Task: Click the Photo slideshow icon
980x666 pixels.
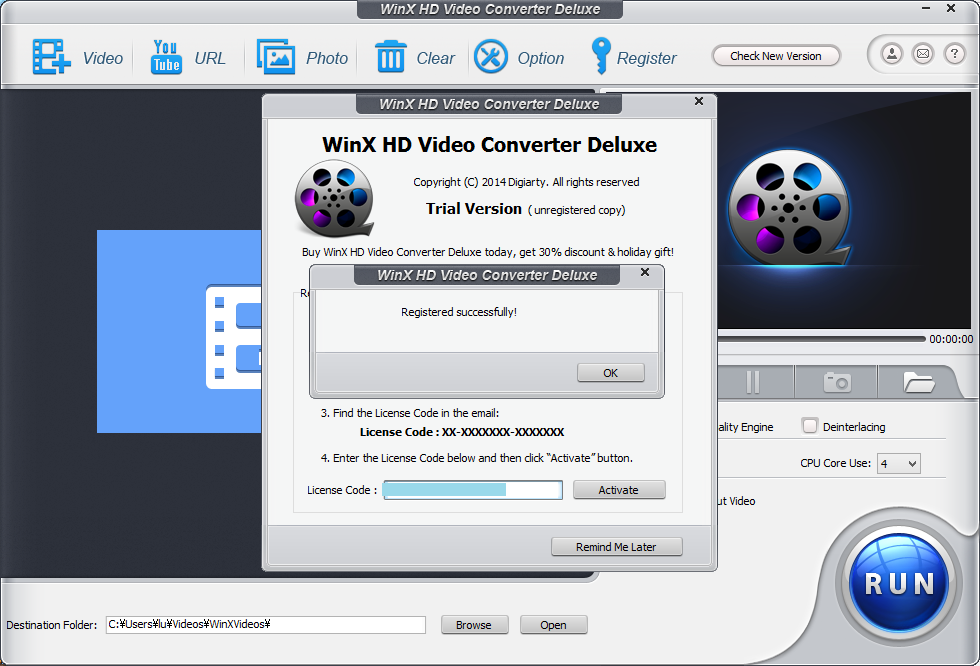Action: pyautogui.click(x=276, y=57)
